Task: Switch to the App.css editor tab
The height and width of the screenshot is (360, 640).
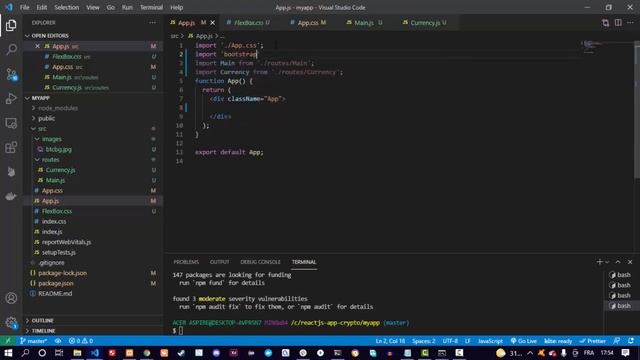Action: point(308,23)
